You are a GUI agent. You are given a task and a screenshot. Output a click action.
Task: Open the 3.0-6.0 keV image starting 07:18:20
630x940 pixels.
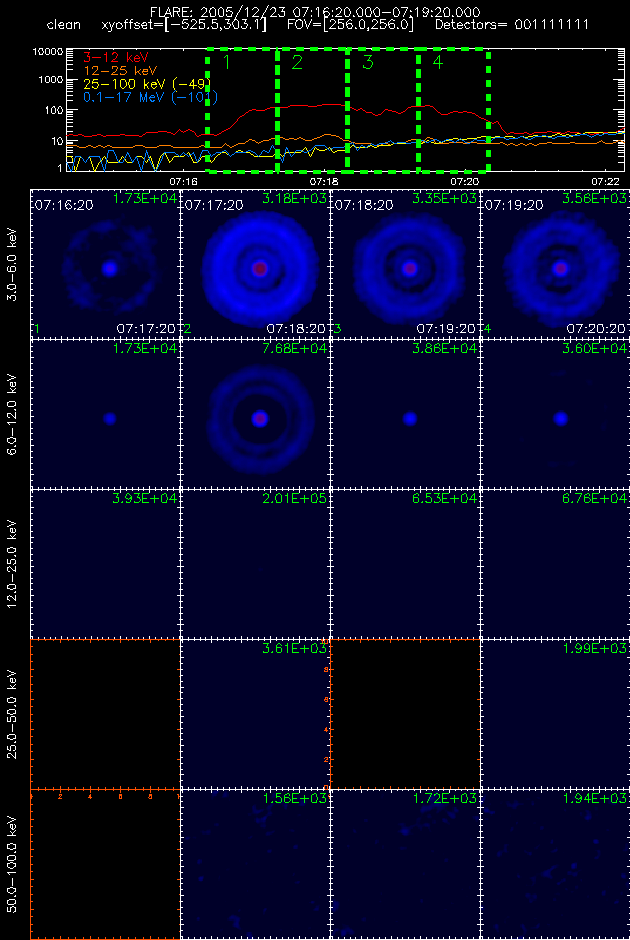(x=406, y=264)
